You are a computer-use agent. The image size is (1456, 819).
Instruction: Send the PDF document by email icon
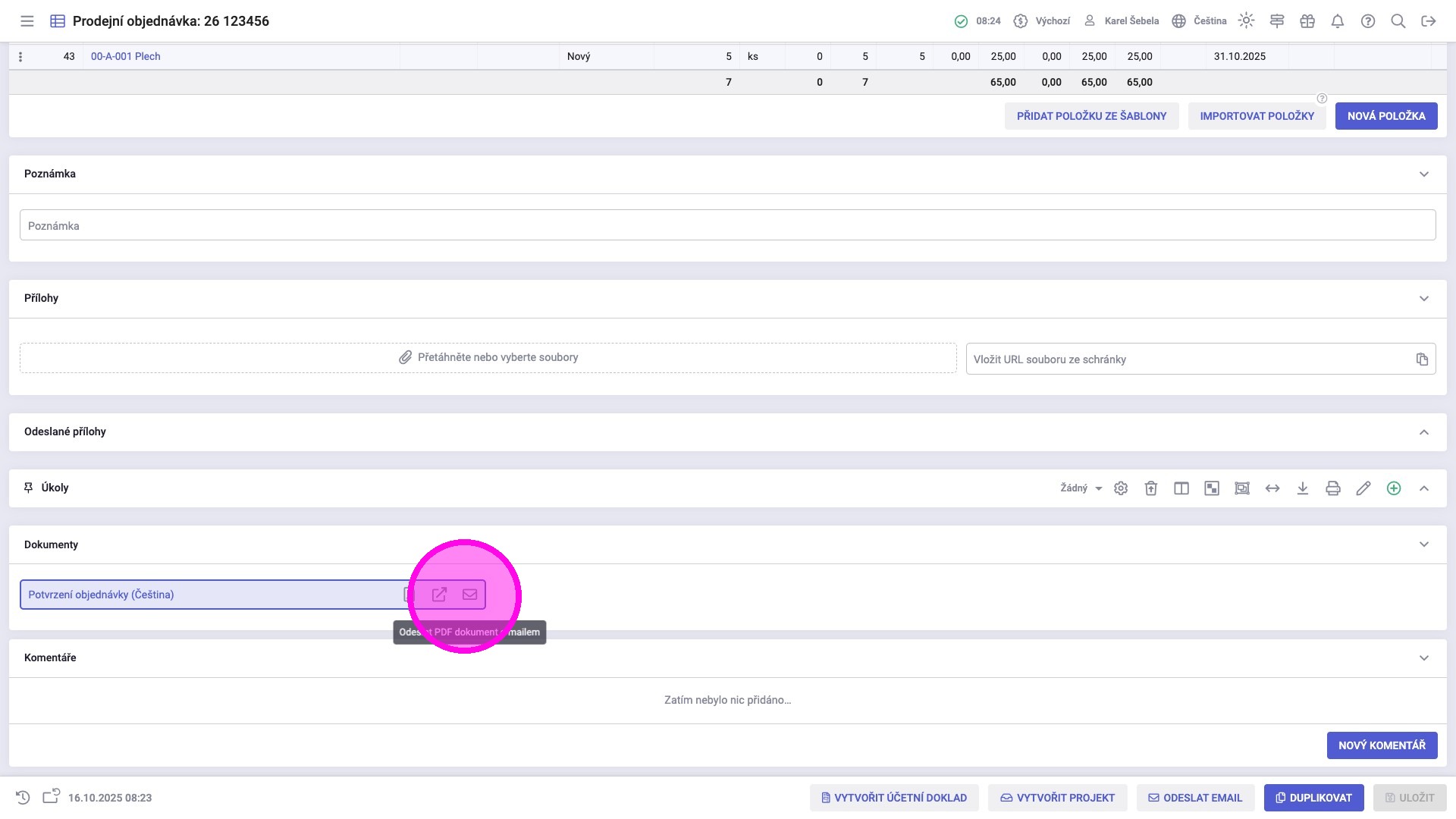469,595
